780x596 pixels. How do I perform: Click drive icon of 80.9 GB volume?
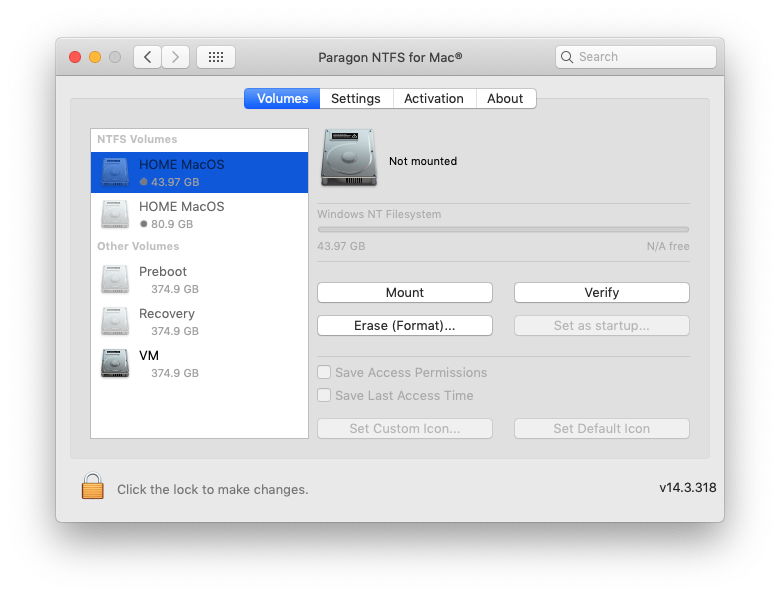[x=115, y=214]
